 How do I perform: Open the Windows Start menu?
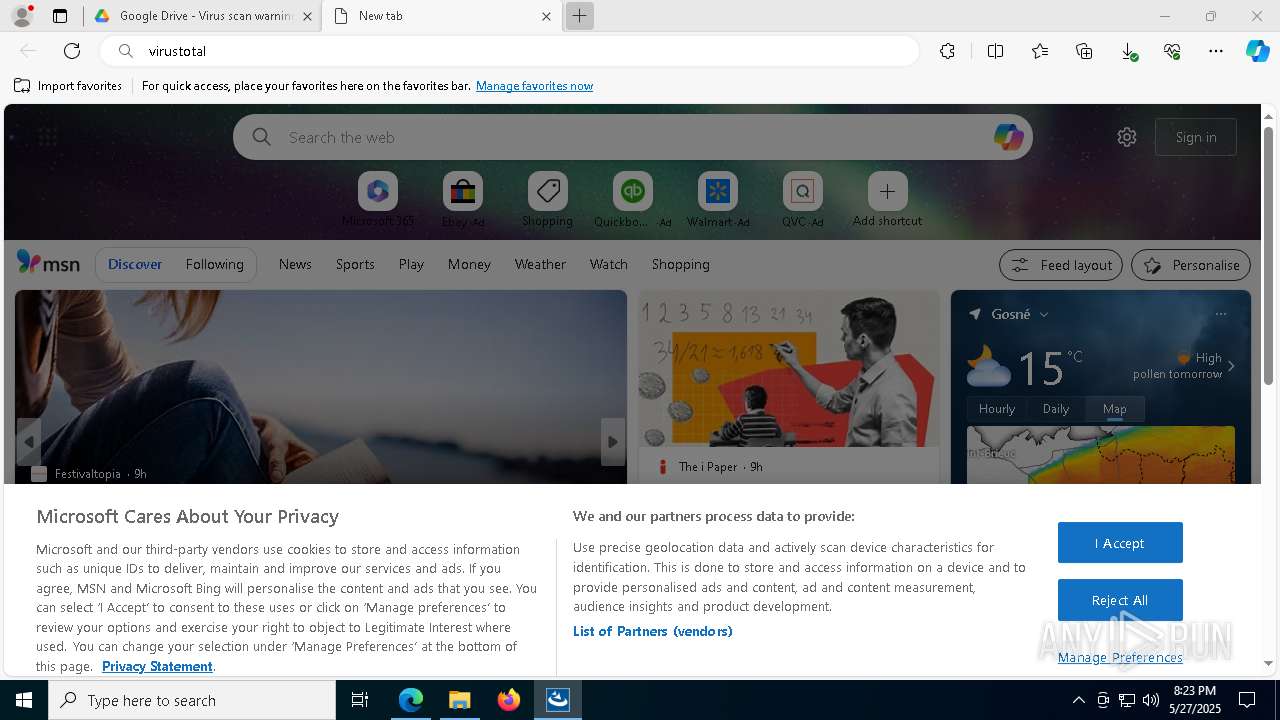[24, 700]
